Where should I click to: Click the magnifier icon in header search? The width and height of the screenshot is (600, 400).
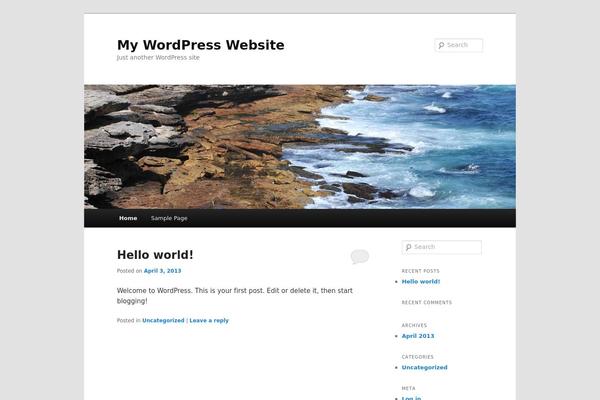(441, 45)
